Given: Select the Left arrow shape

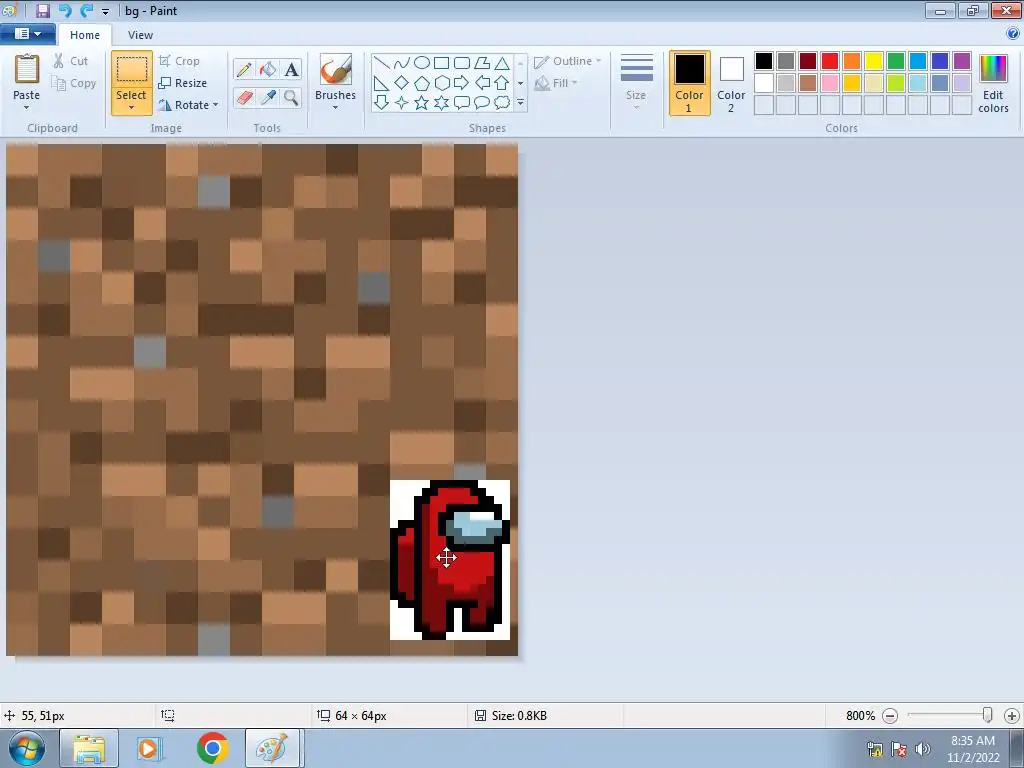Looking at the screenshot, I should [x=482, y=83].
